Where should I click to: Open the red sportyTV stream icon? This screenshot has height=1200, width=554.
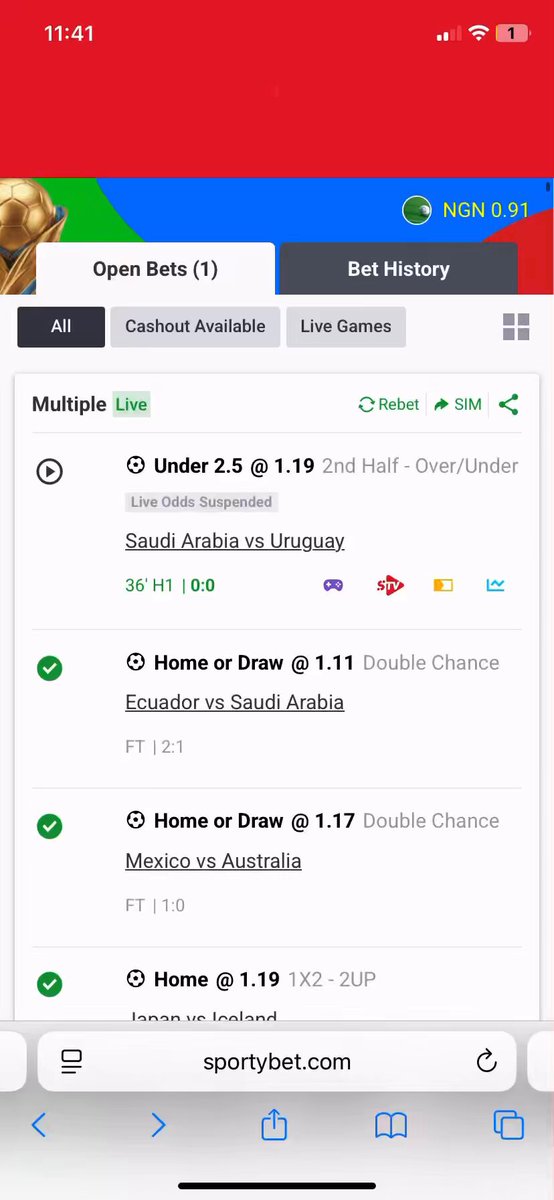(390, 585)
